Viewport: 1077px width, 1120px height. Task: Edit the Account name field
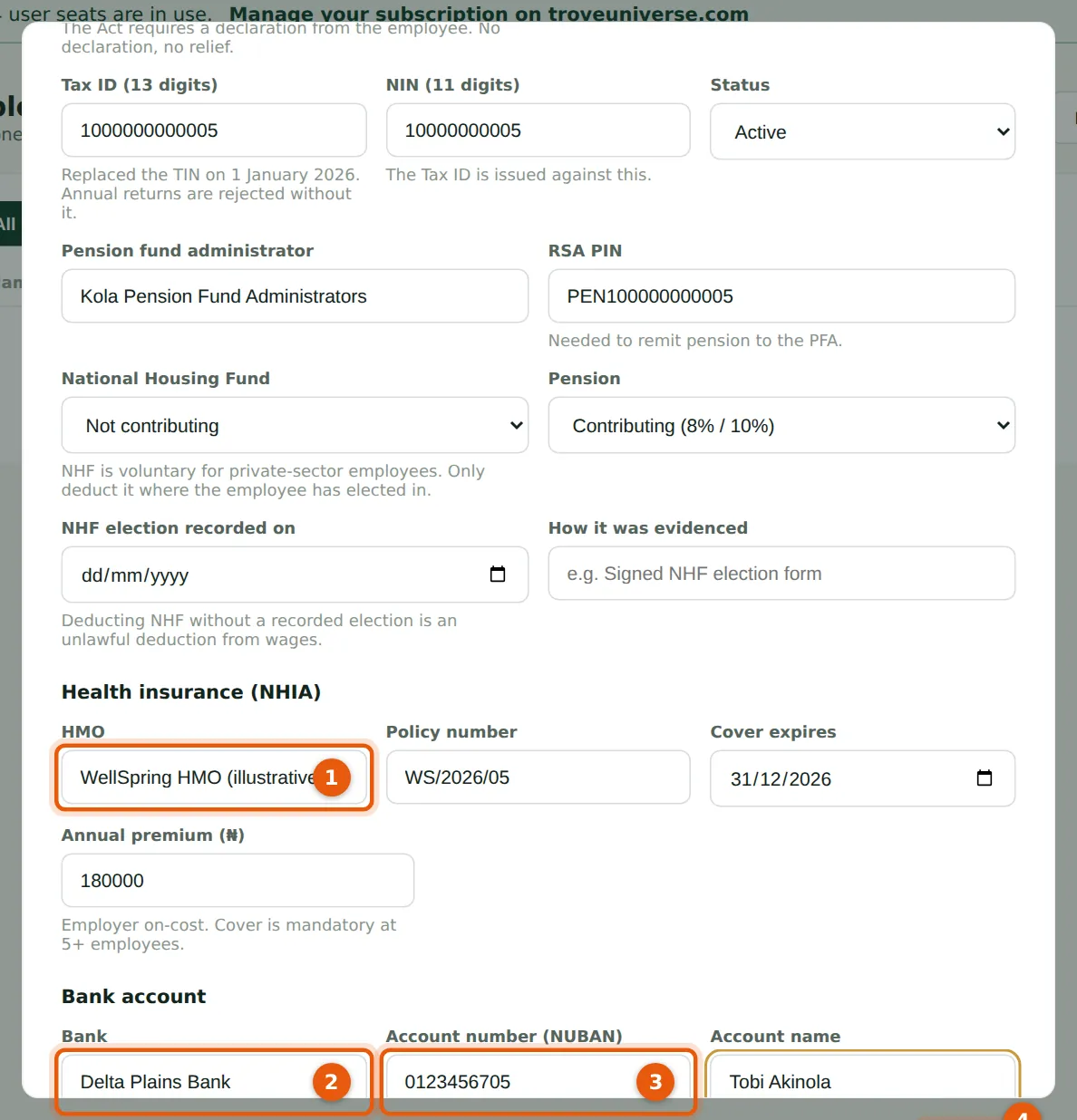coord(862,1082)
